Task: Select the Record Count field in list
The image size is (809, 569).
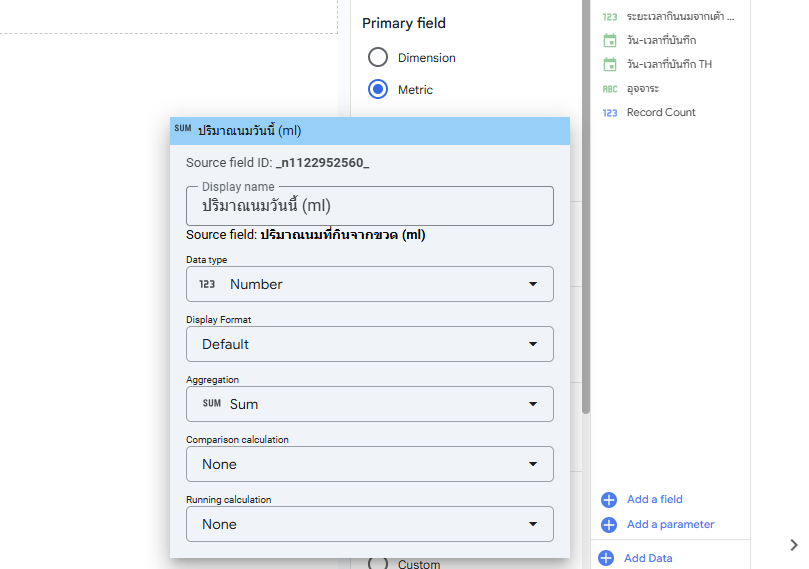Action: click(x=661, y=112)
